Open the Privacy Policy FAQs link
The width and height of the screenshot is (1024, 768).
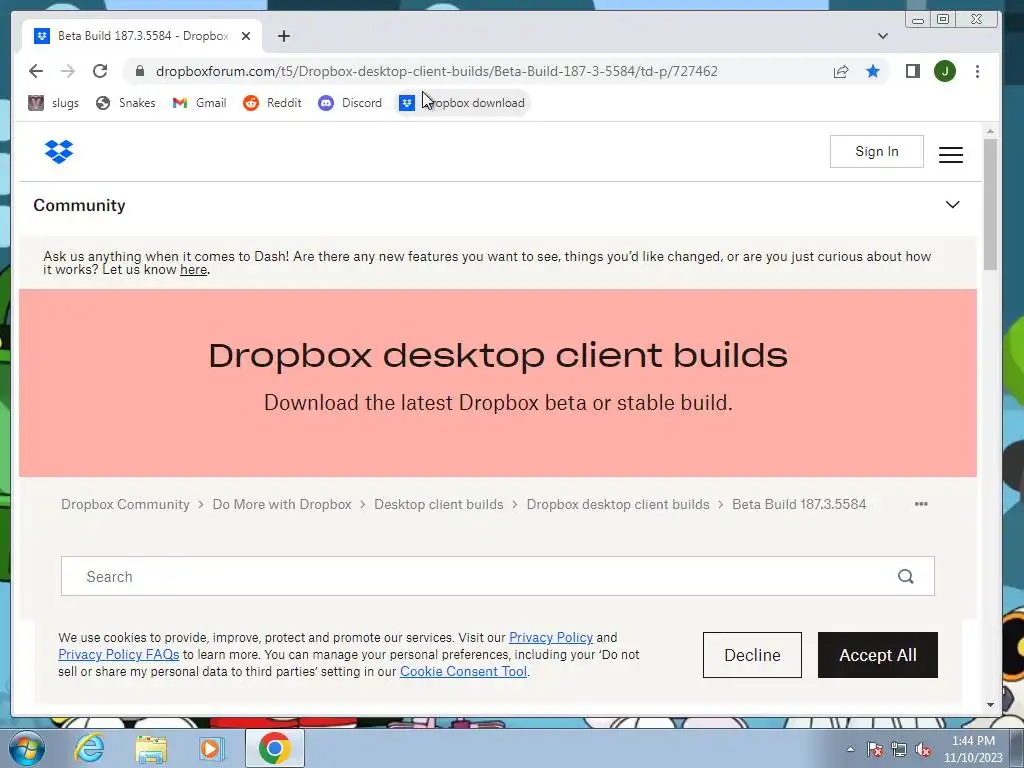click(x=118, y=654)
